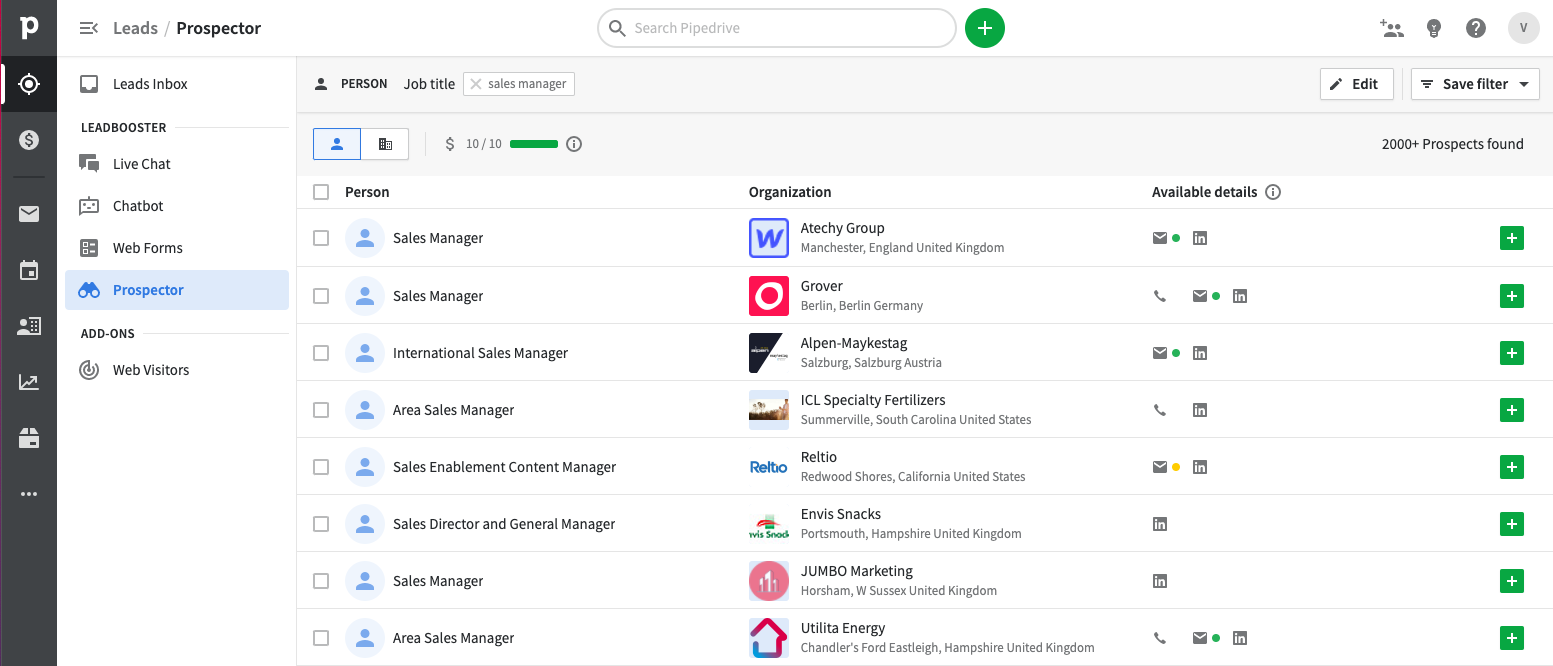Click the credits usage progress bar
The width and height of the screenshot is (1553, 666).
coord(533,143)
